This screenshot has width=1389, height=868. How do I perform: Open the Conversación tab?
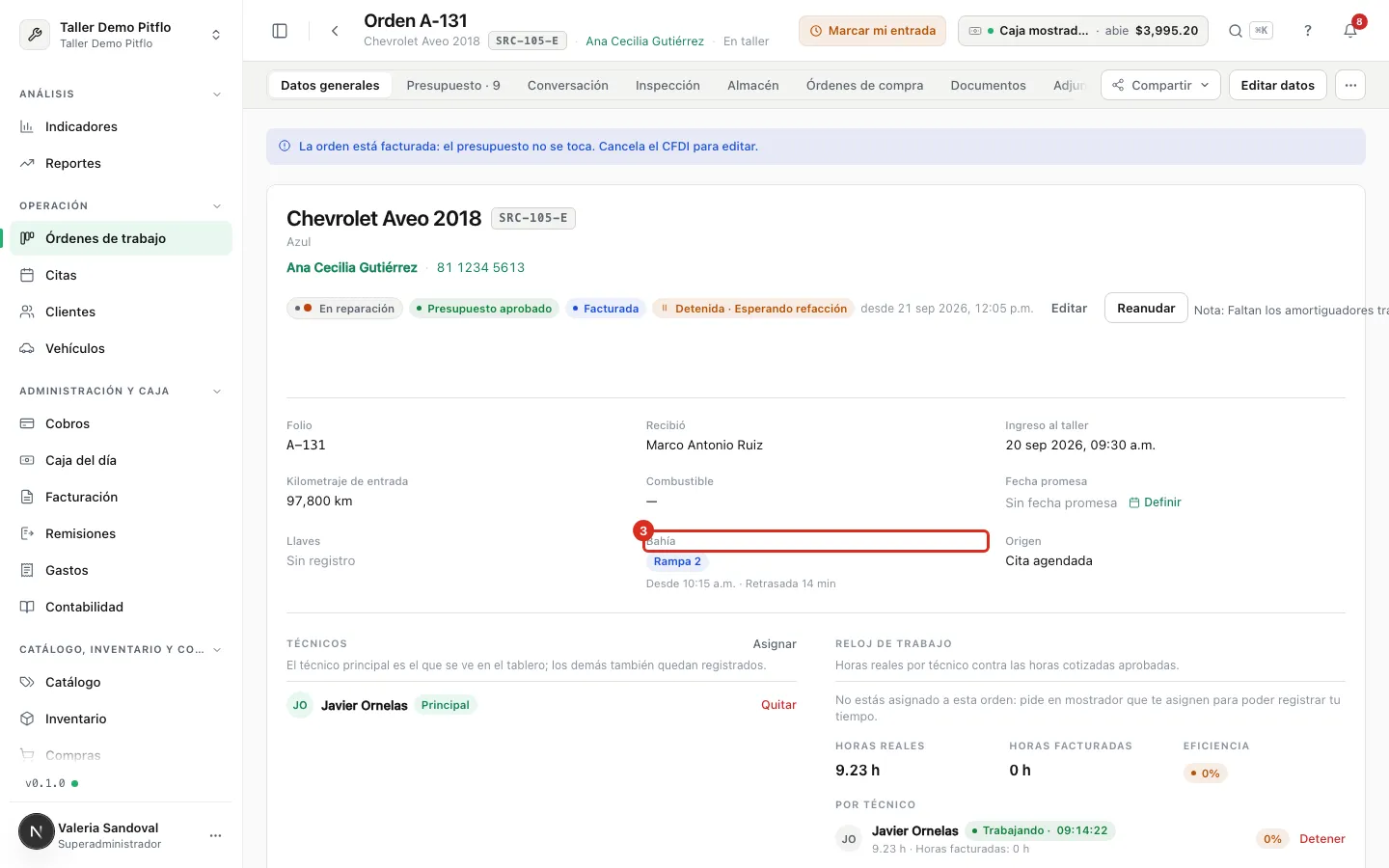coord(568,85)
